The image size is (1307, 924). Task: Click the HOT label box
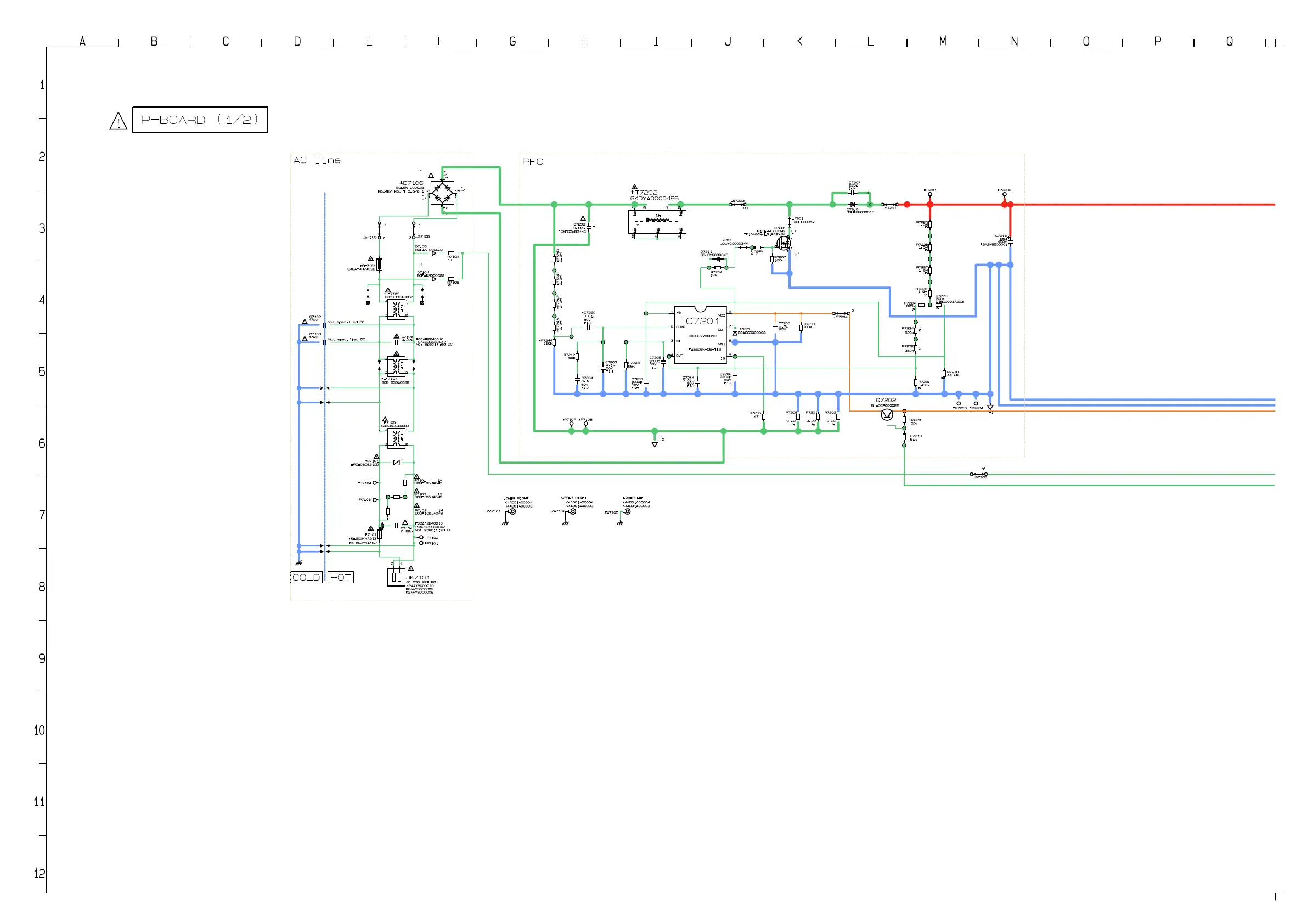click(340, 577)
